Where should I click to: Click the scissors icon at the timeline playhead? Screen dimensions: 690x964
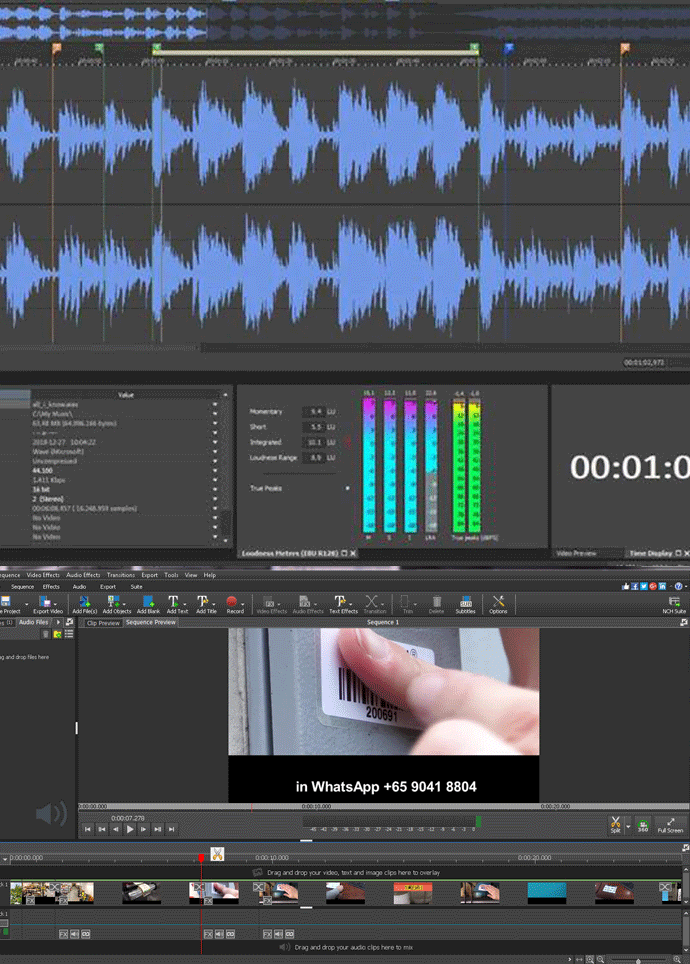click(217, 854)
